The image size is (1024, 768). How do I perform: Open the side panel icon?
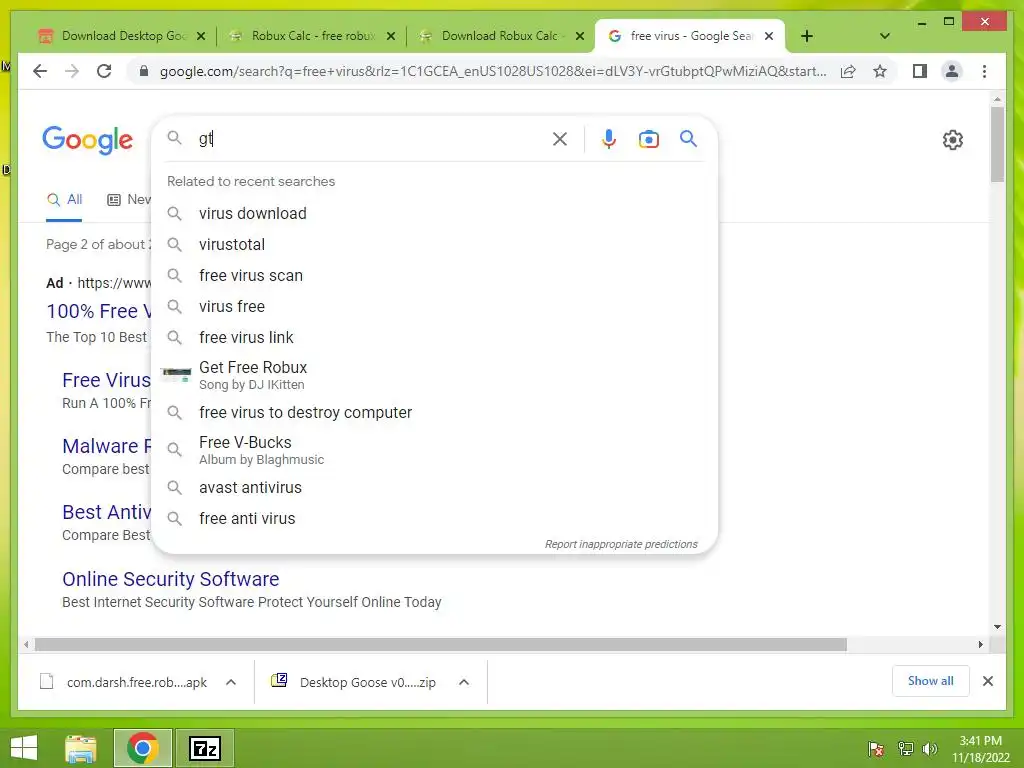click(920, 71)
